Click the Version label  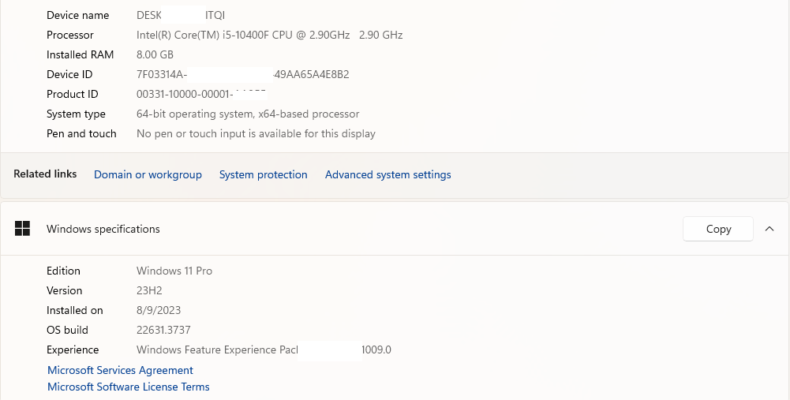64,291
